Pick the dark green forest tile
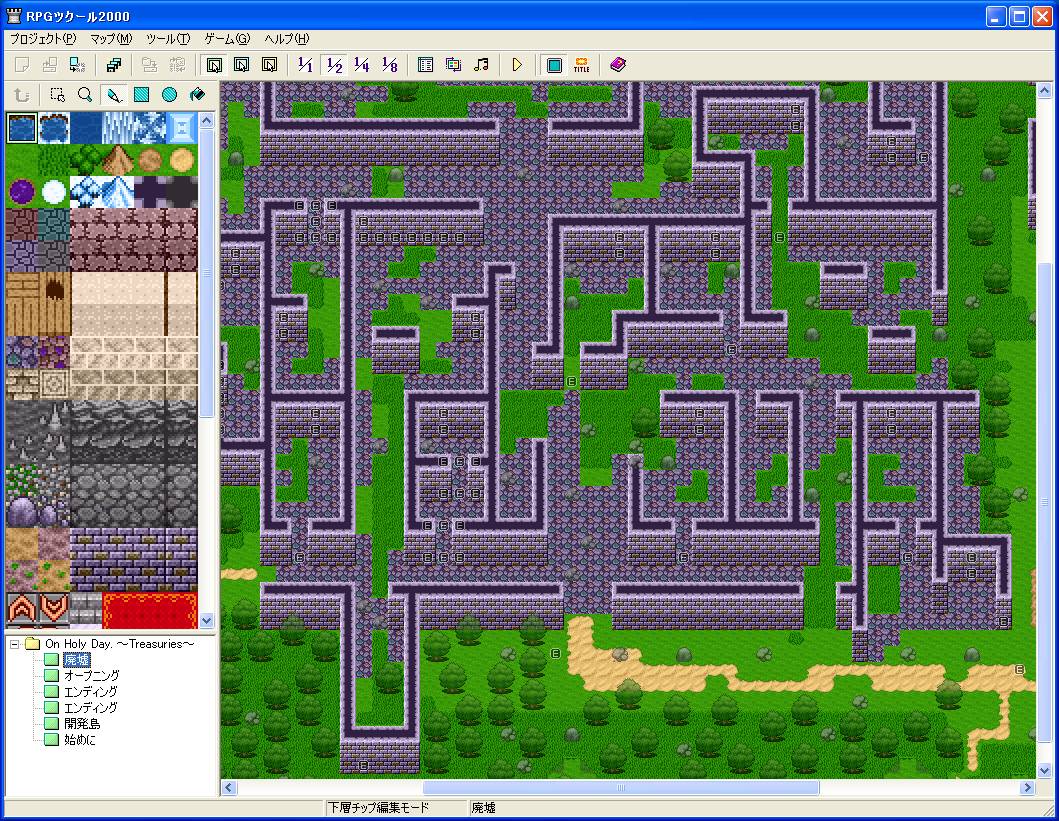 (86, 160)
